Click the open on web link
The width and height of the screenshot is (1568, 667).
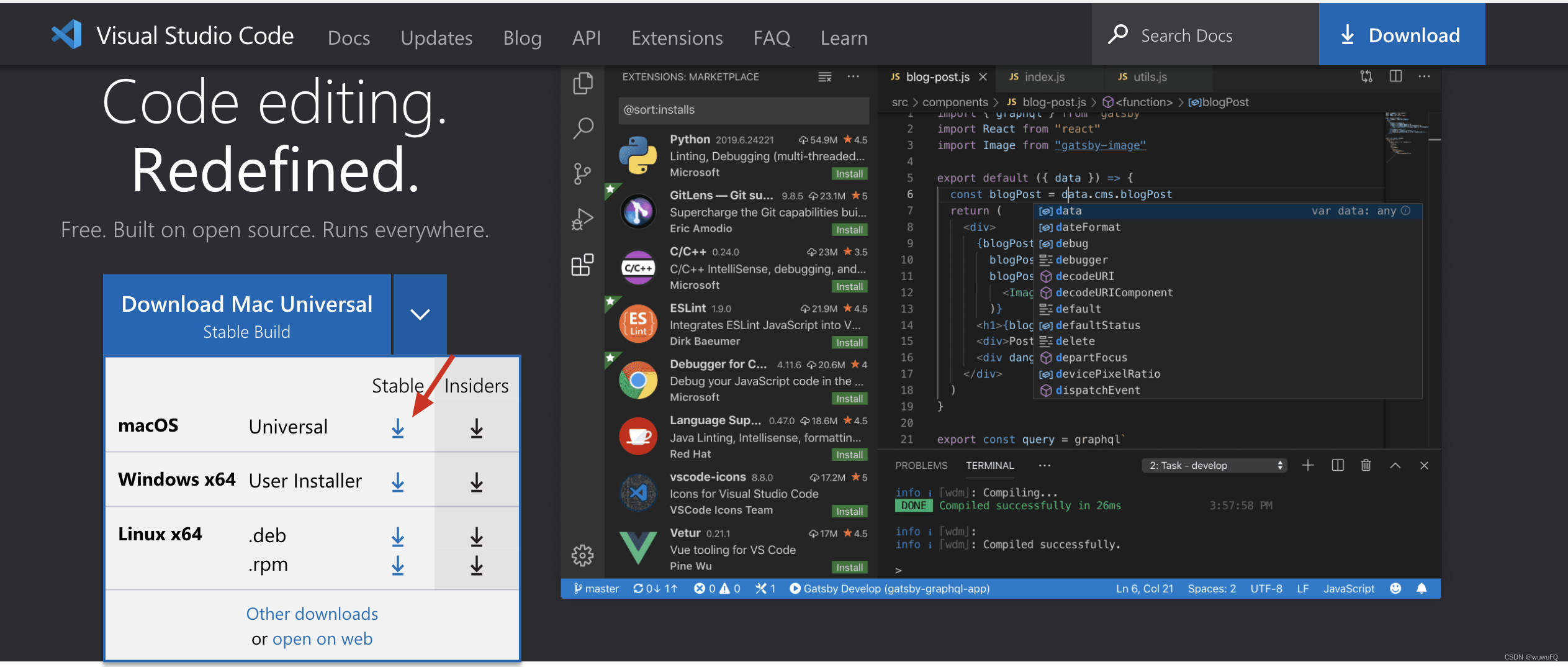click(322, 638)
